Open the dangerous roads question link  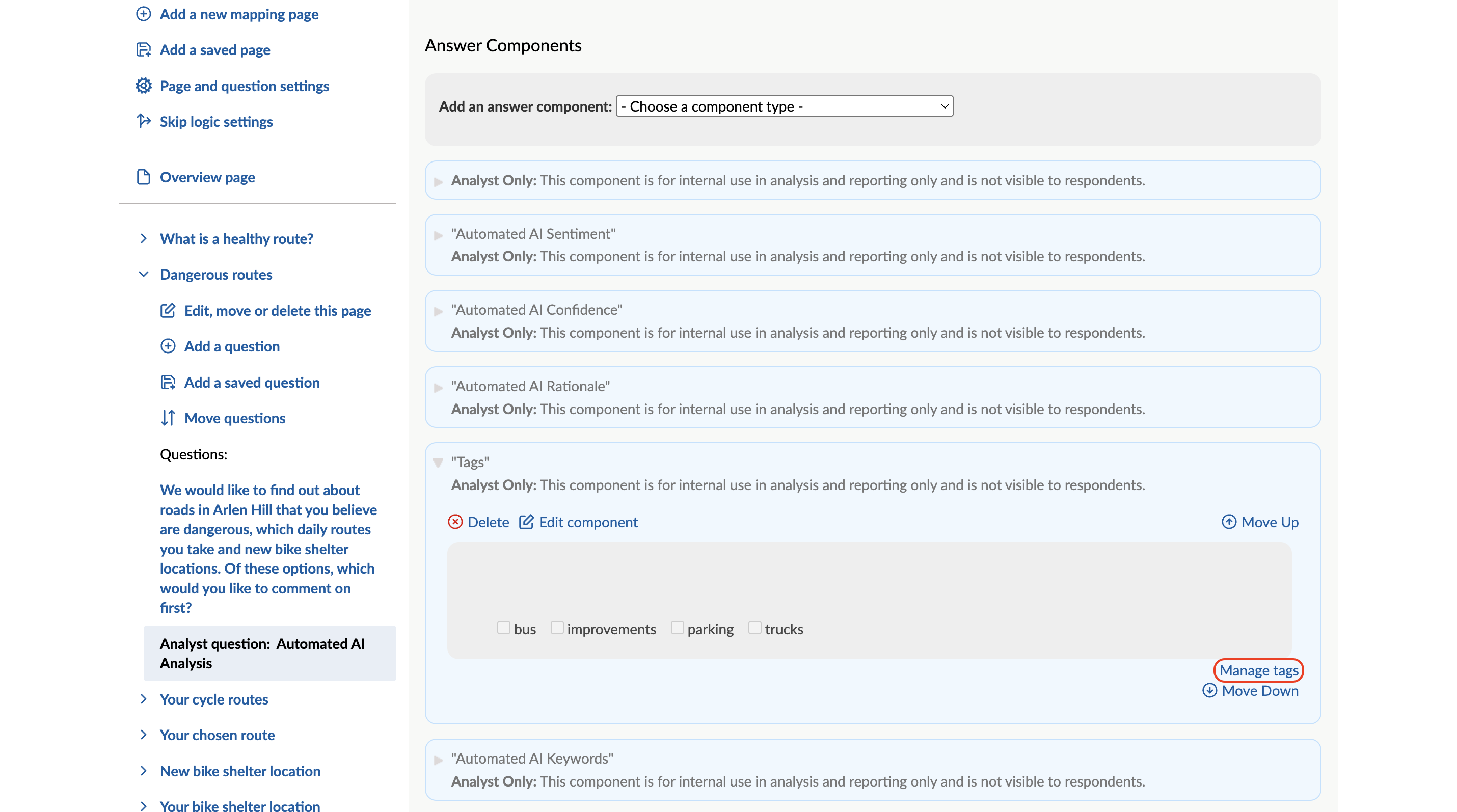[x=268, y=549]
